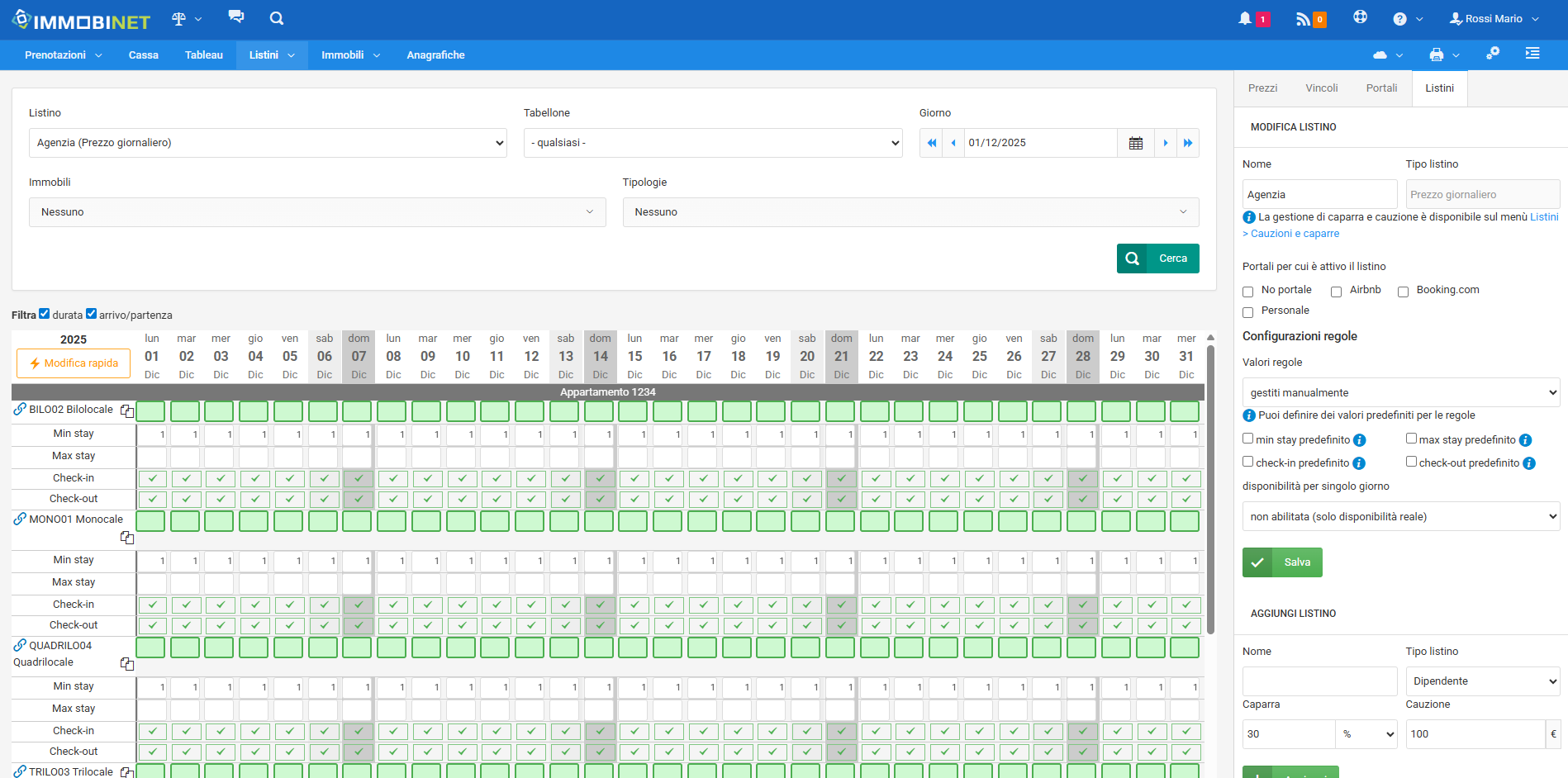Skip forward with the double-right arrow

coord(1188,143)
